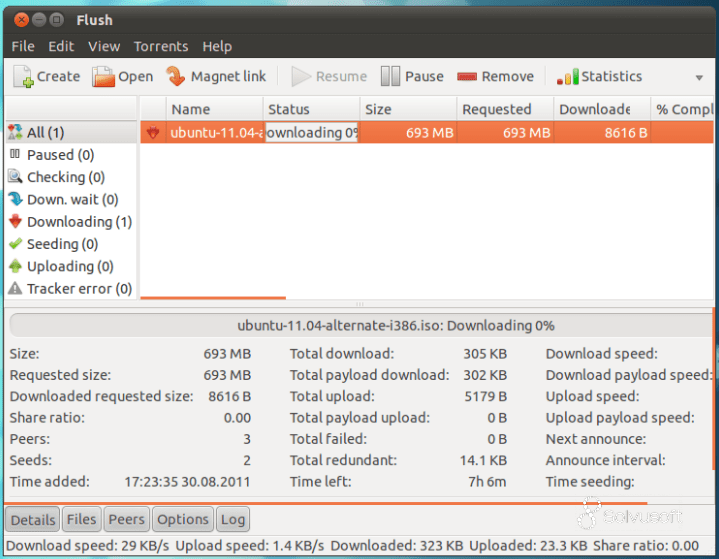The image size is (719, 559).
Task: Select the Downloading (1) category label
Action: tap(79, 222)
